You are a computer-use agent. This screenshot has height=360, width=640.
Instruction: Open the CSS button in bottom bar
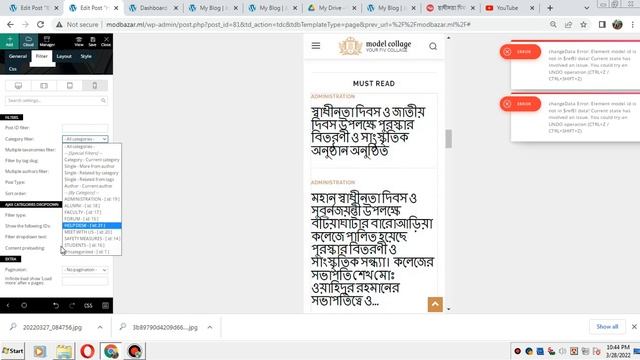88,305
